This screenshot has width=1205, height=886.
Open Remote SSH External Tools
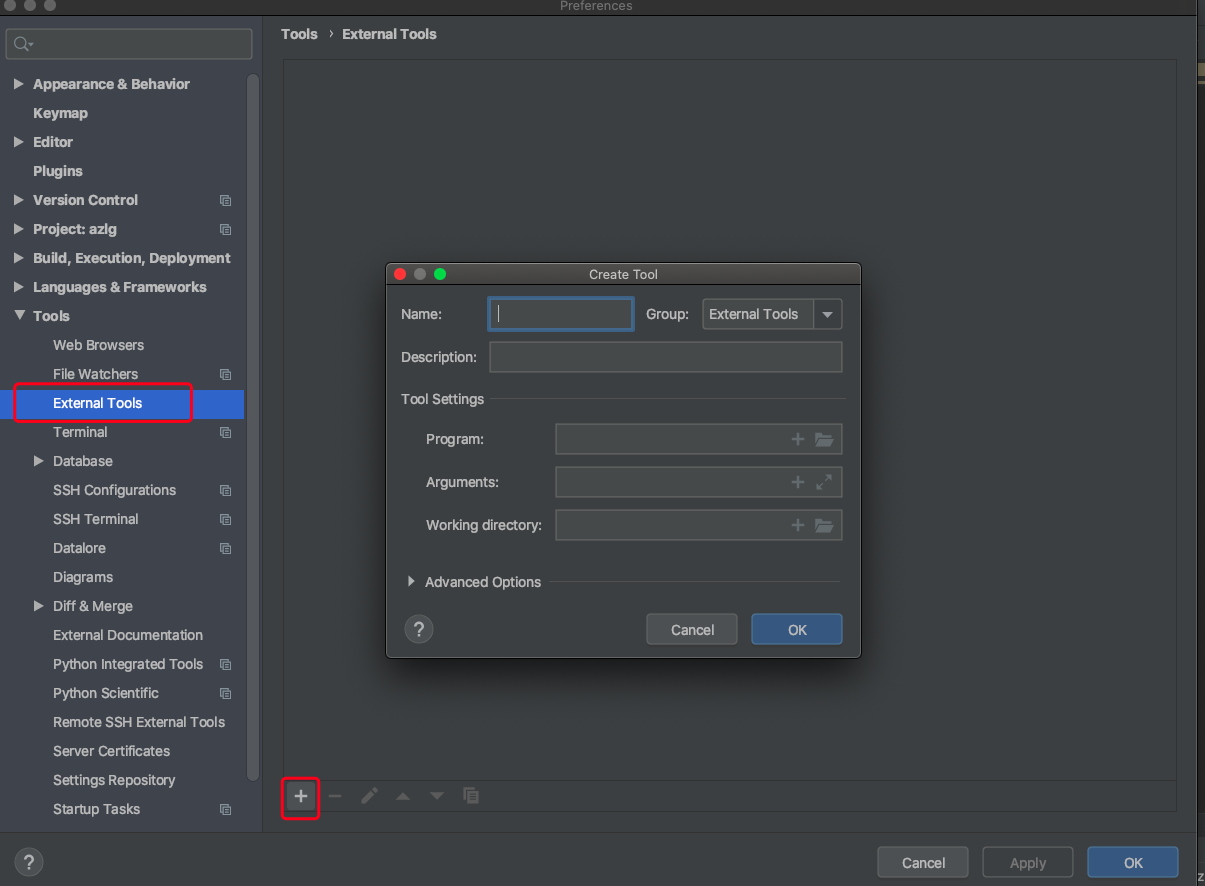[x=139, y=722]
